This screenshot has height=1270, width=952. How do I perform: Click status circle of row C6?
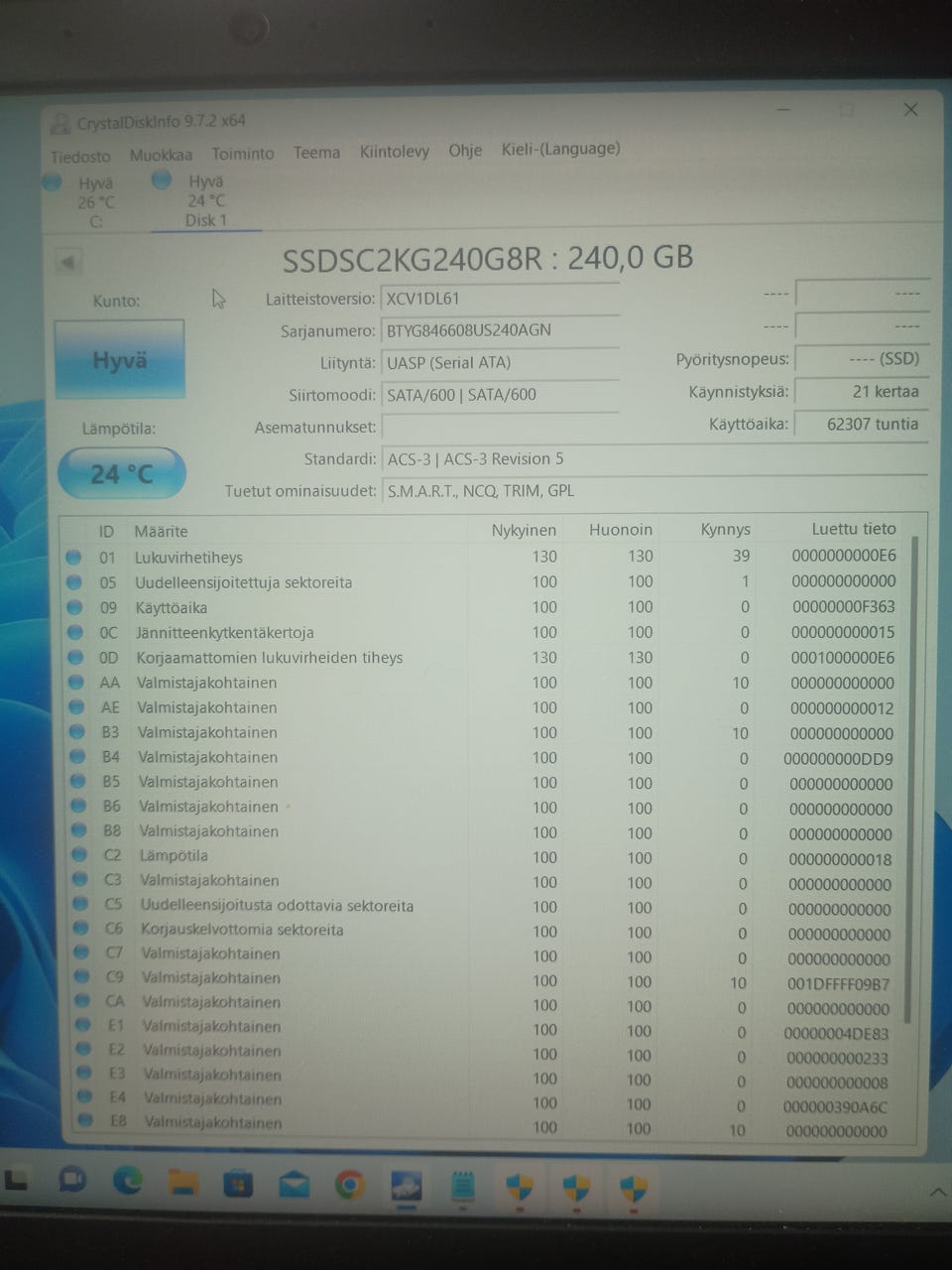[x=82, y=928]
